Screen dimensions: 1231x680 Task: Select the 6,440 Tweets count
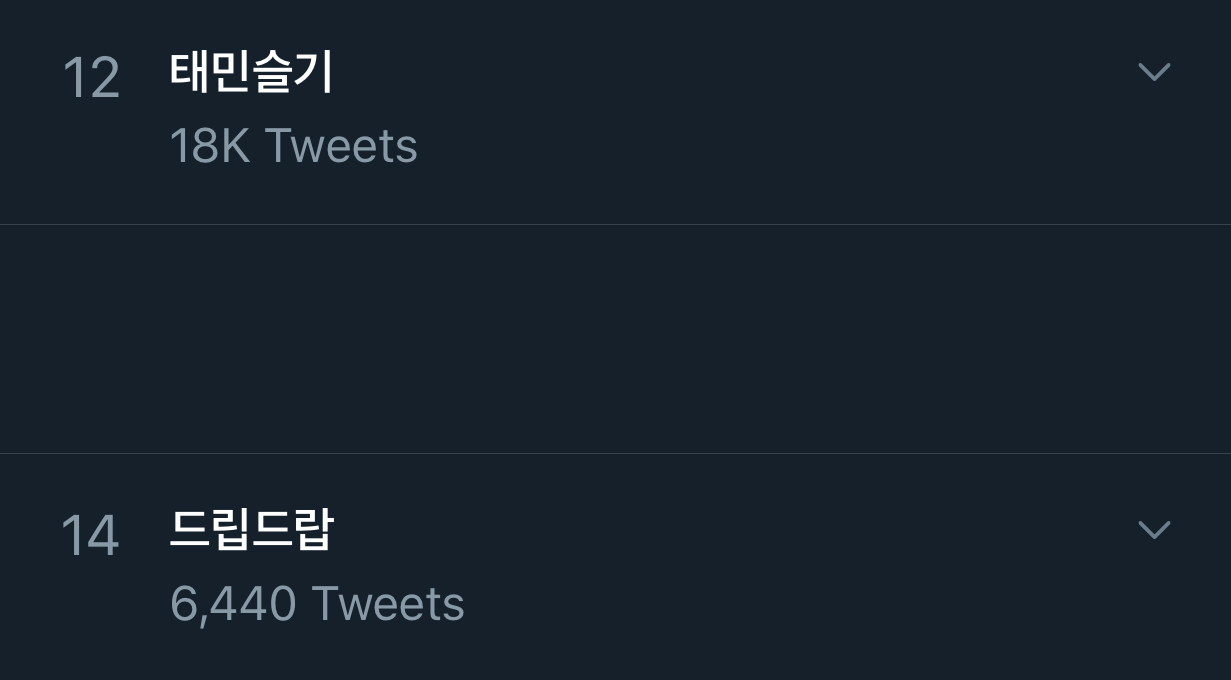pyautogui.click(x=317, y=604)
